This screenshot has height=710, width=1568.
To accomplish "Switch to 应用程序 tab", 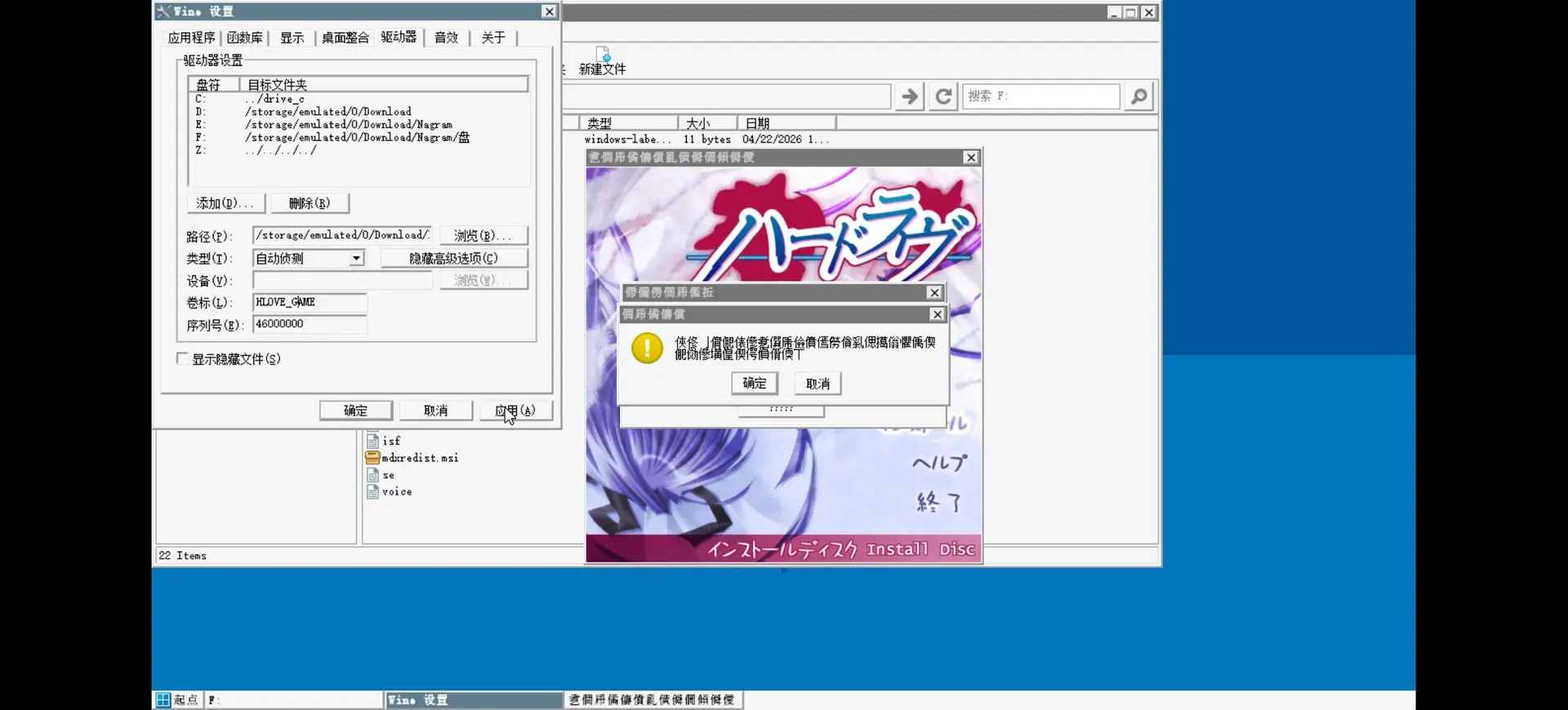I will (x=191, y=38).
